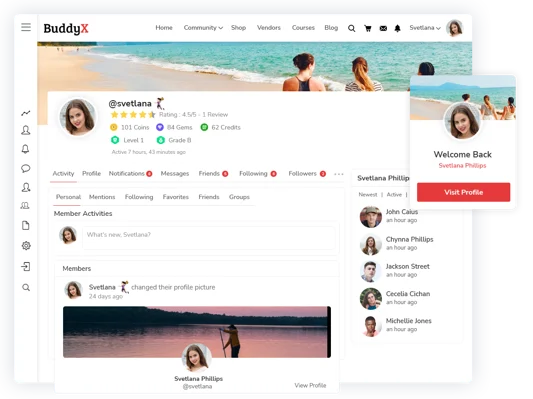Click the Grade B badge icon
533x399 pixels.
coord(160,140)
